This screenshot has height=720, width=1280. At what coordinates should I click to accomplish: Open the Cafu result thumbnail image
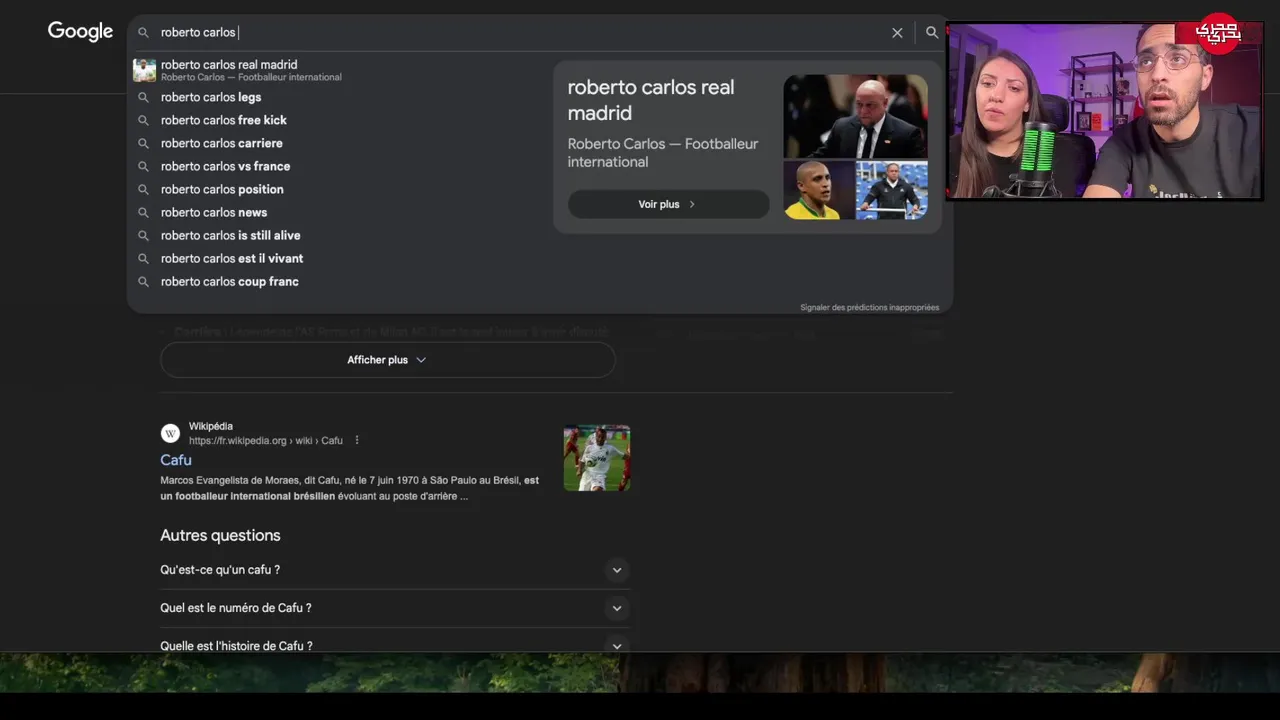point(597,458)
